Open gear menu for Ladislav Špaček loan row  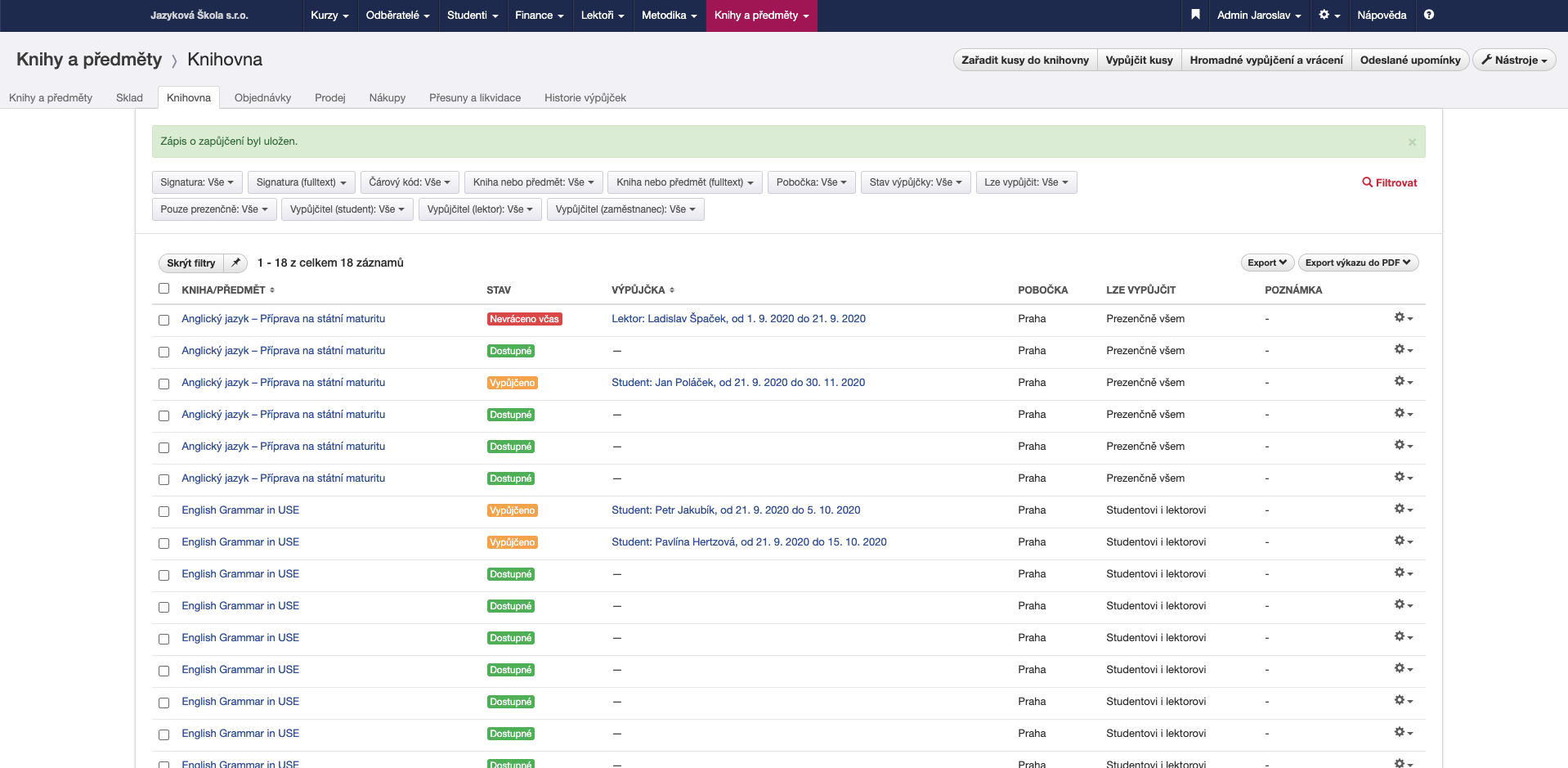tap(1404, 317)
